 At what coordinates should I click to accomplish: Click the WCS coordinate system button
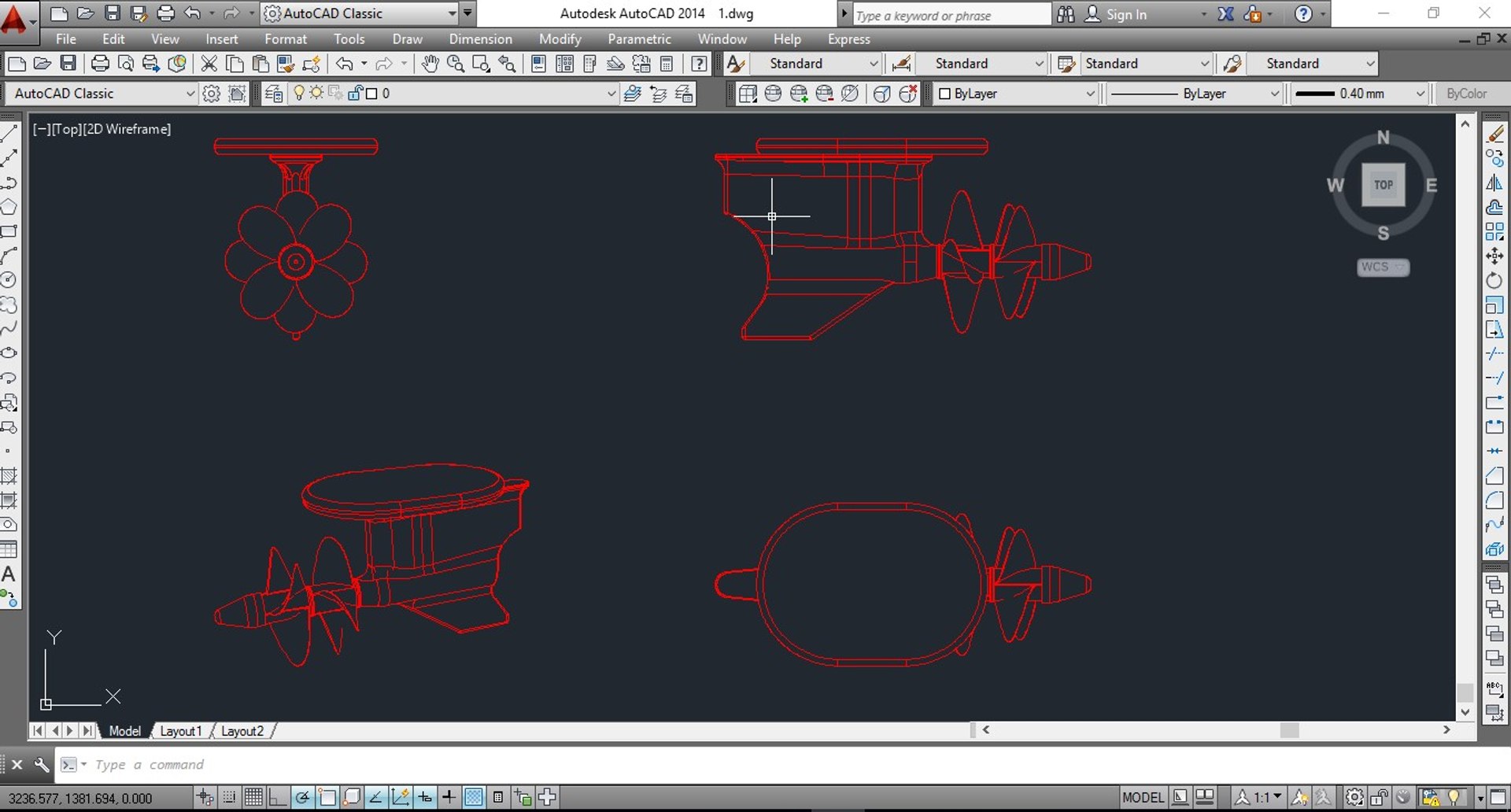click(1383, 267)
